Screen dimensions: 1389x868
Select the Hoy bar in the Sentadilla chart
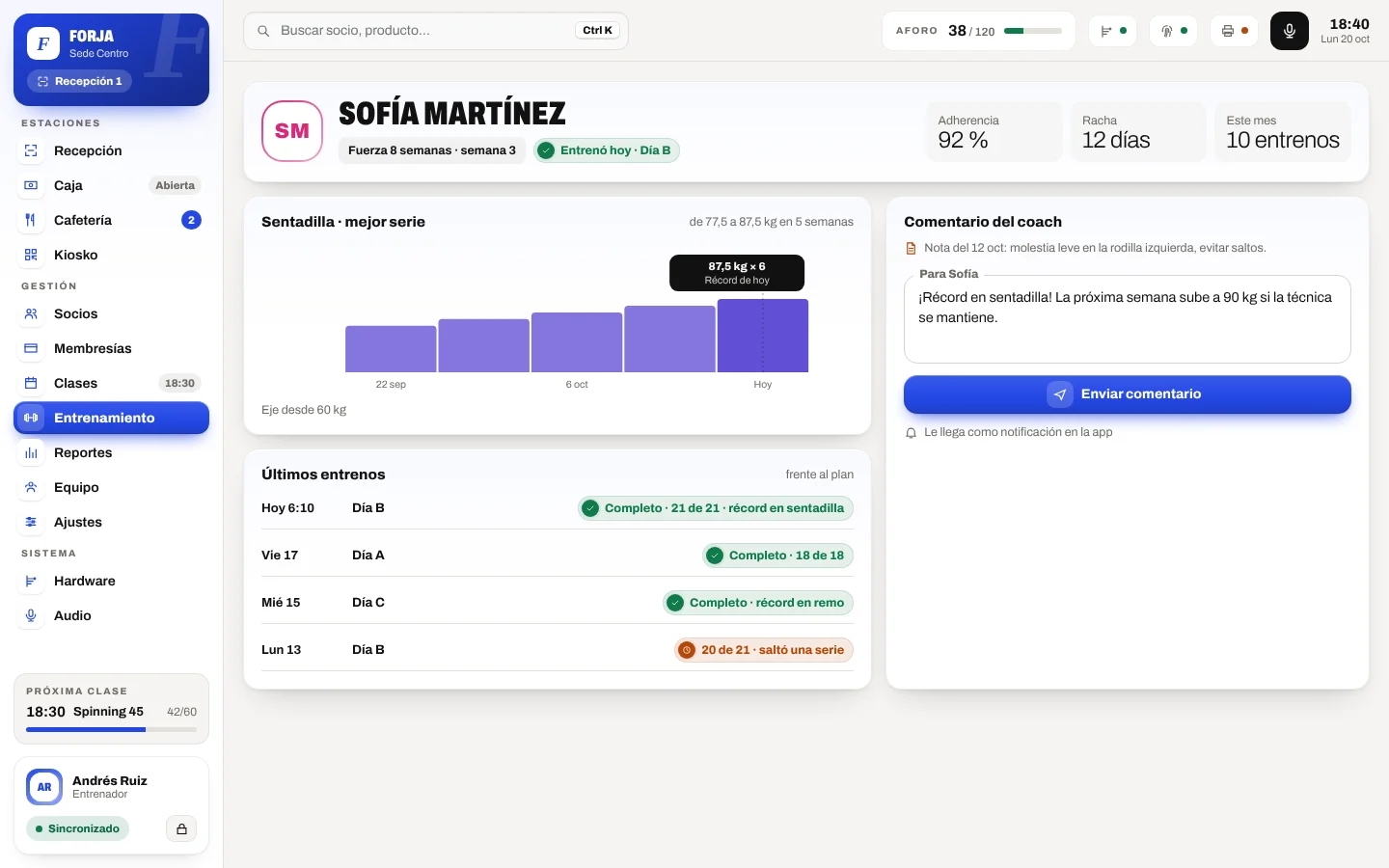[763, 336]
